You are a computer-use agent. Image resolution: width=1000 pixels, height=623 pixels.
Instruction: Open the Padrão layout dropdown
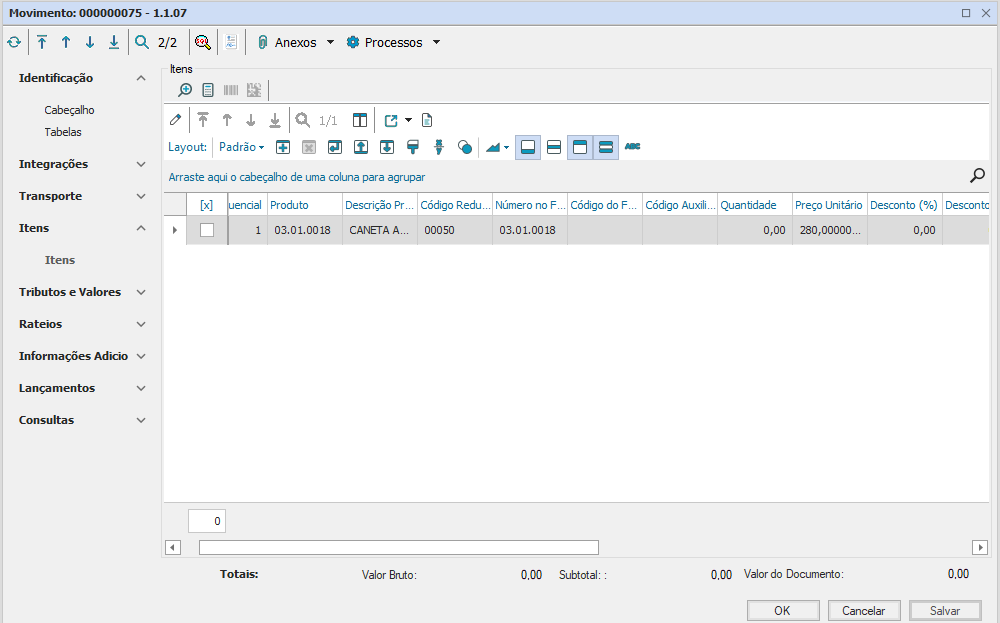pyautogui.click(x=241, y=147)
